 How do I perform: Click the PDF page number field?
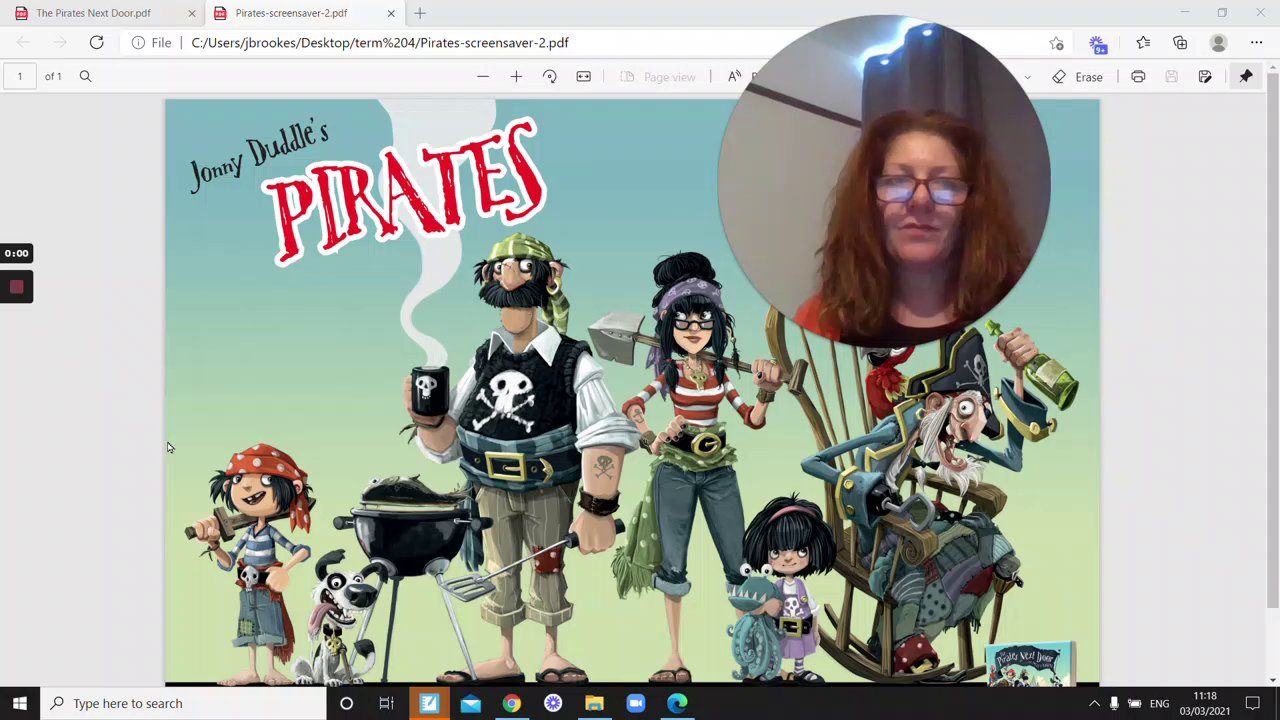coord(19,76)
